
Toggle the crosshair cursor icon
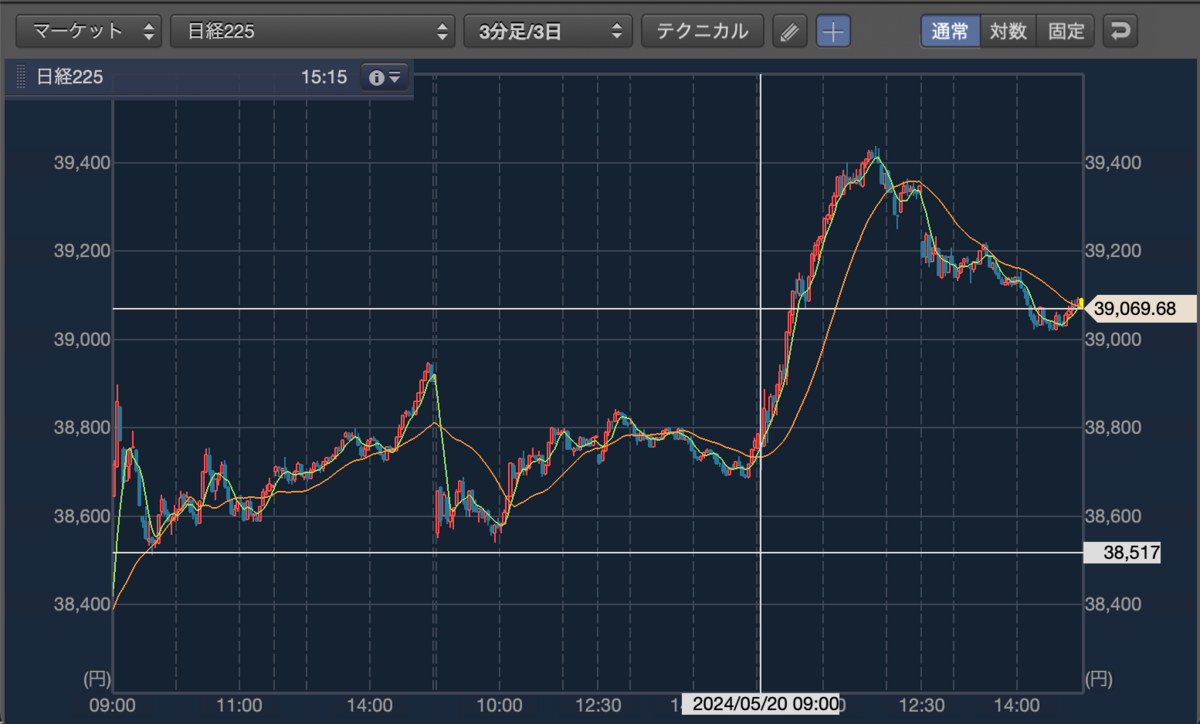point(833,31)
